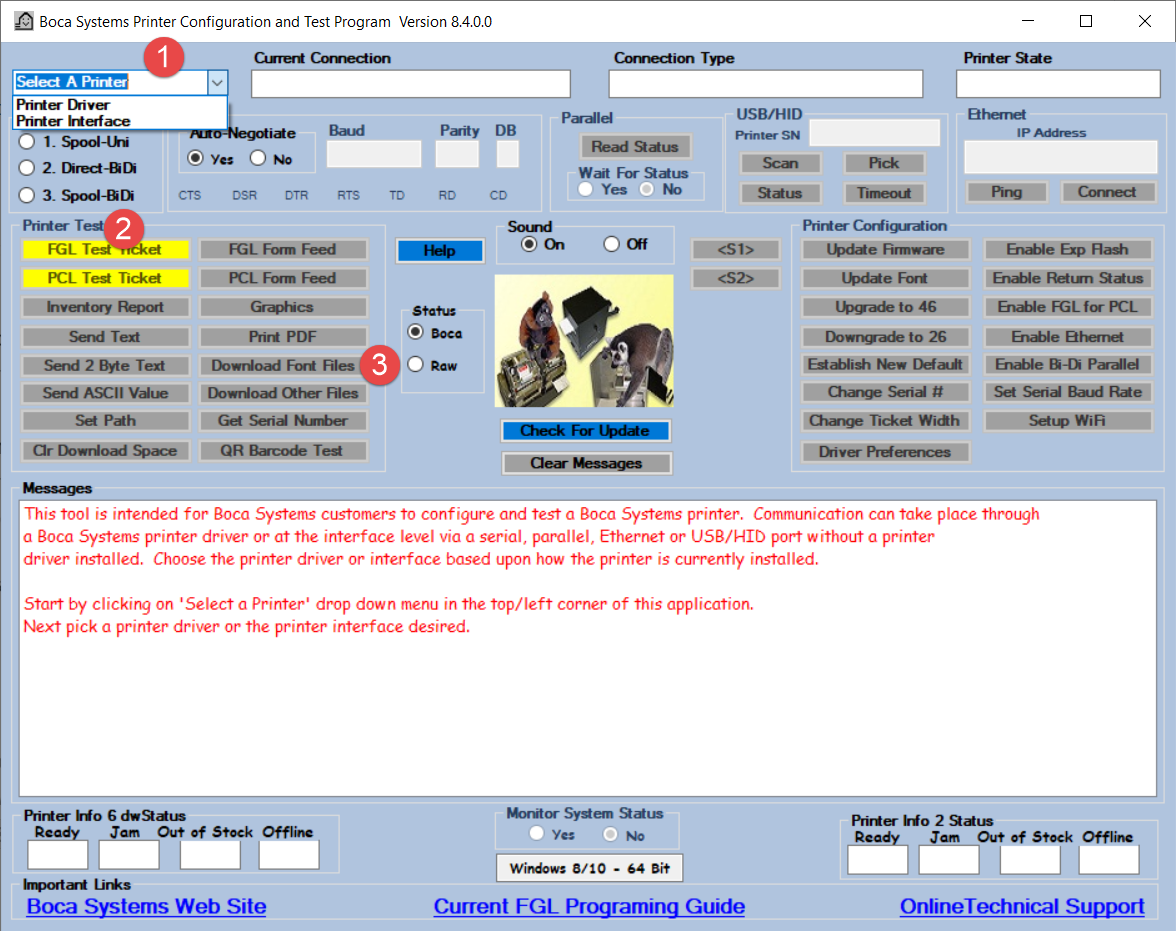Click Enable FGL for PCL button

1068,307
